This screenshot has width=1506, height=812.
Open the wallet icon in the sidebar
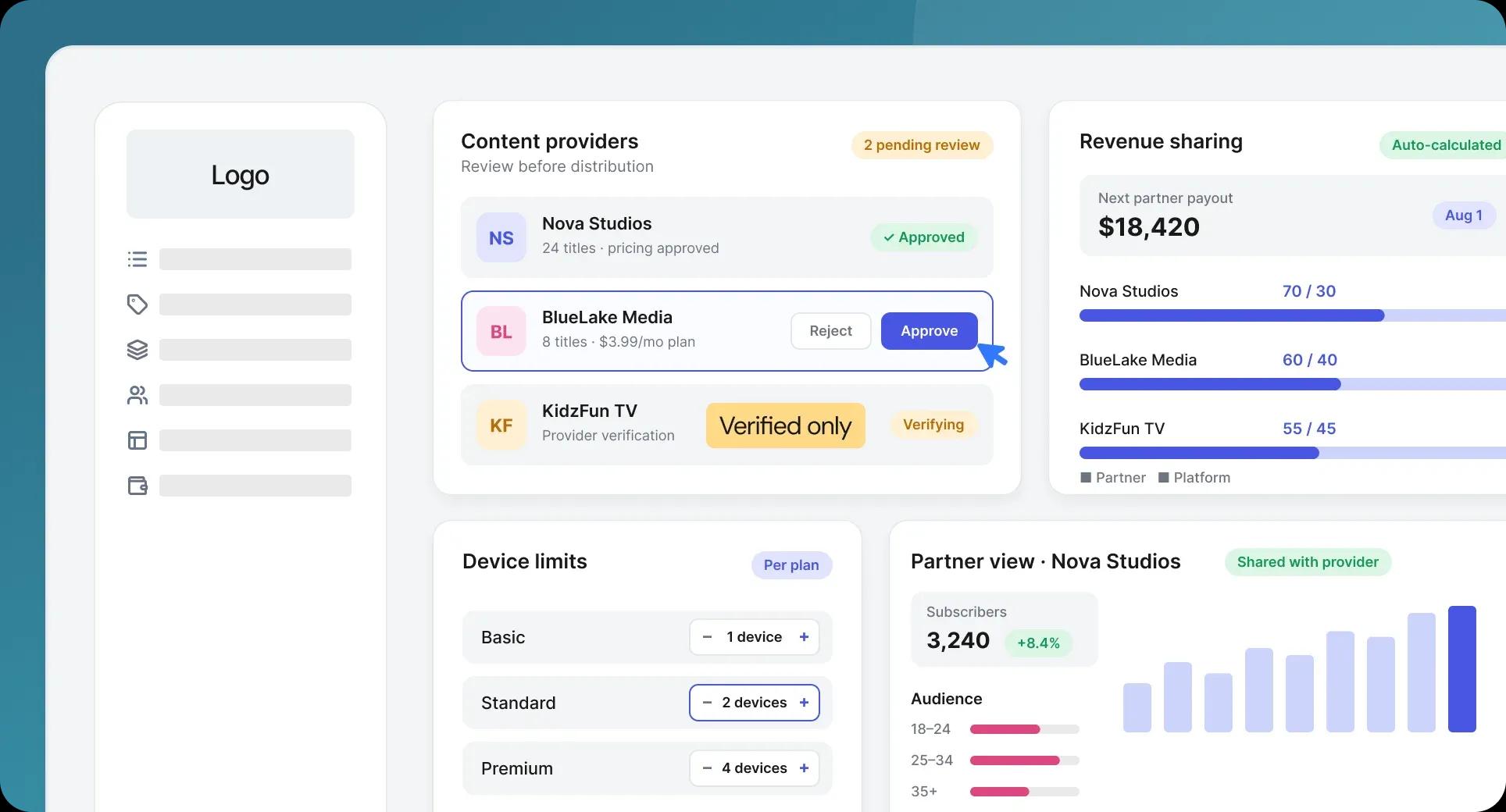pos(137,486)
